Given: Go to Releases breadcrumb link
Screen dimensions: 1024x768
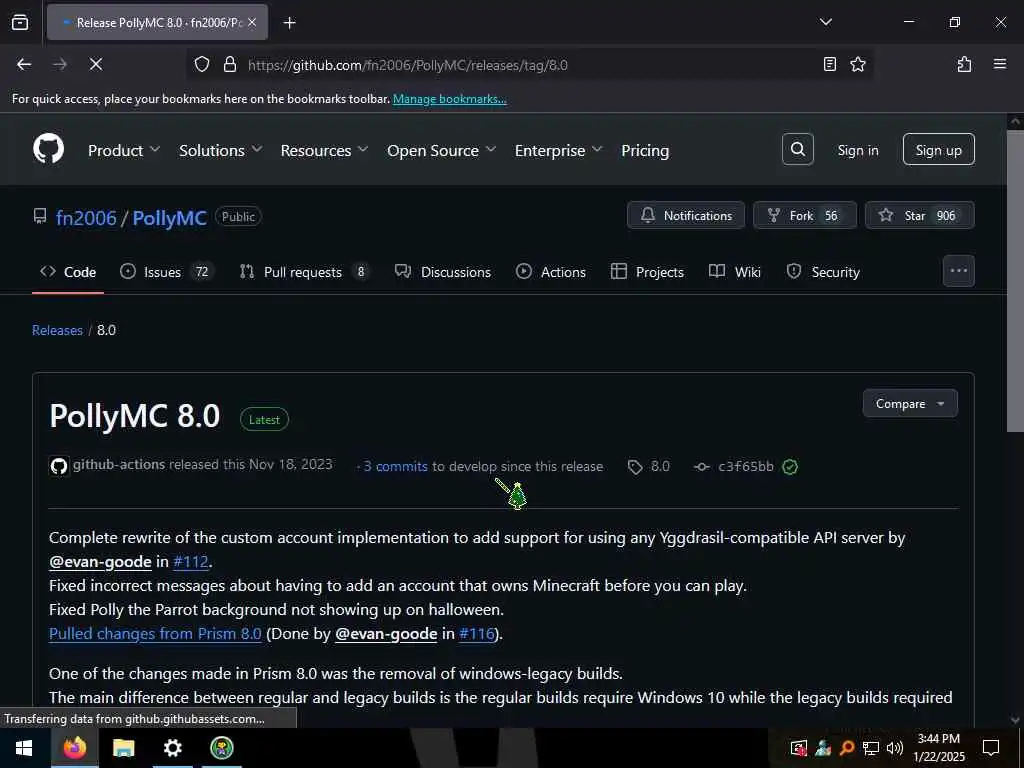Looking at the screenshot, I should [x=57, y=330].
